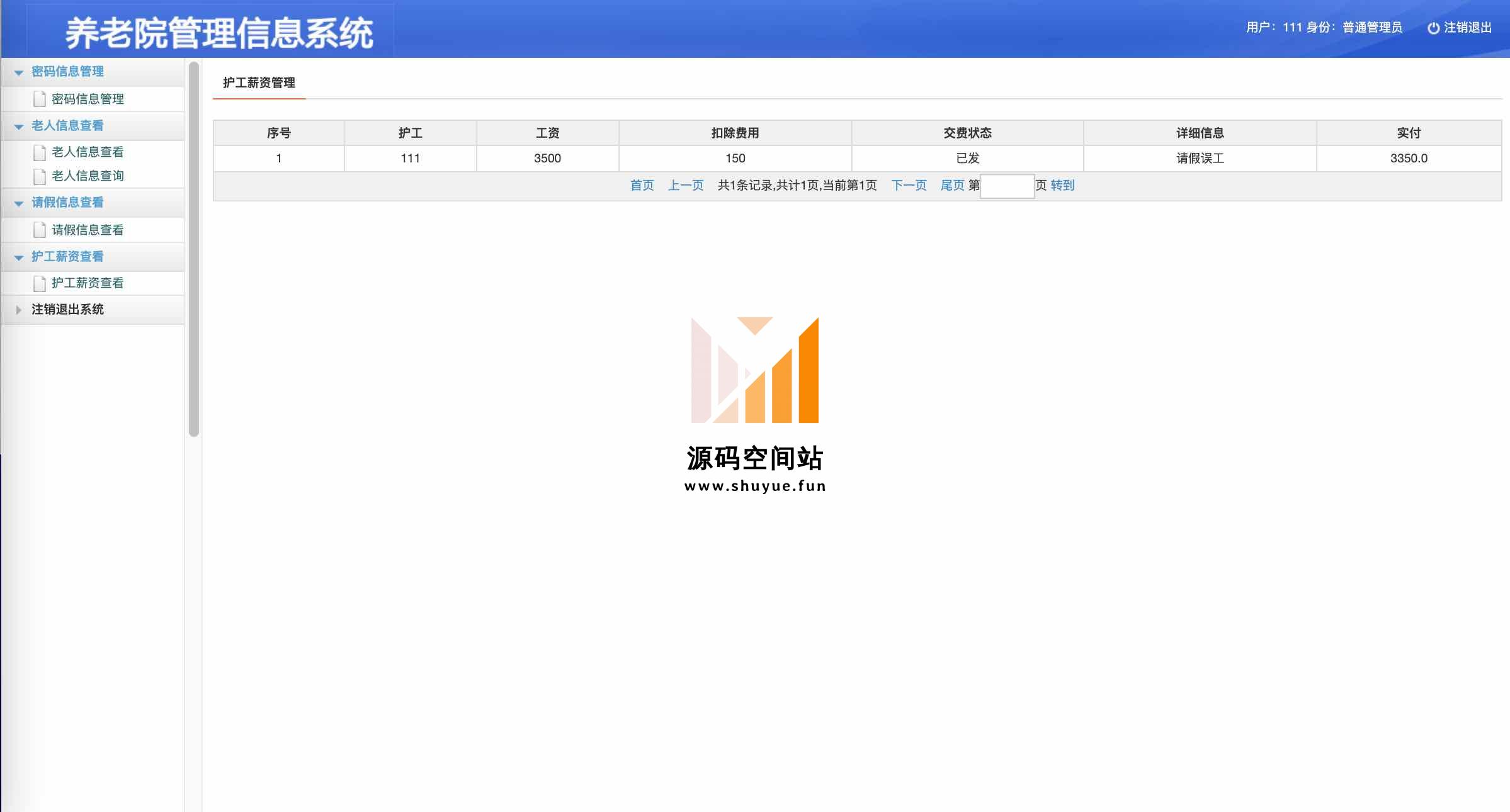This screenshot has width=1510, height=812.
Task: Click the 护工 column header
Action: tap(411, 133)
